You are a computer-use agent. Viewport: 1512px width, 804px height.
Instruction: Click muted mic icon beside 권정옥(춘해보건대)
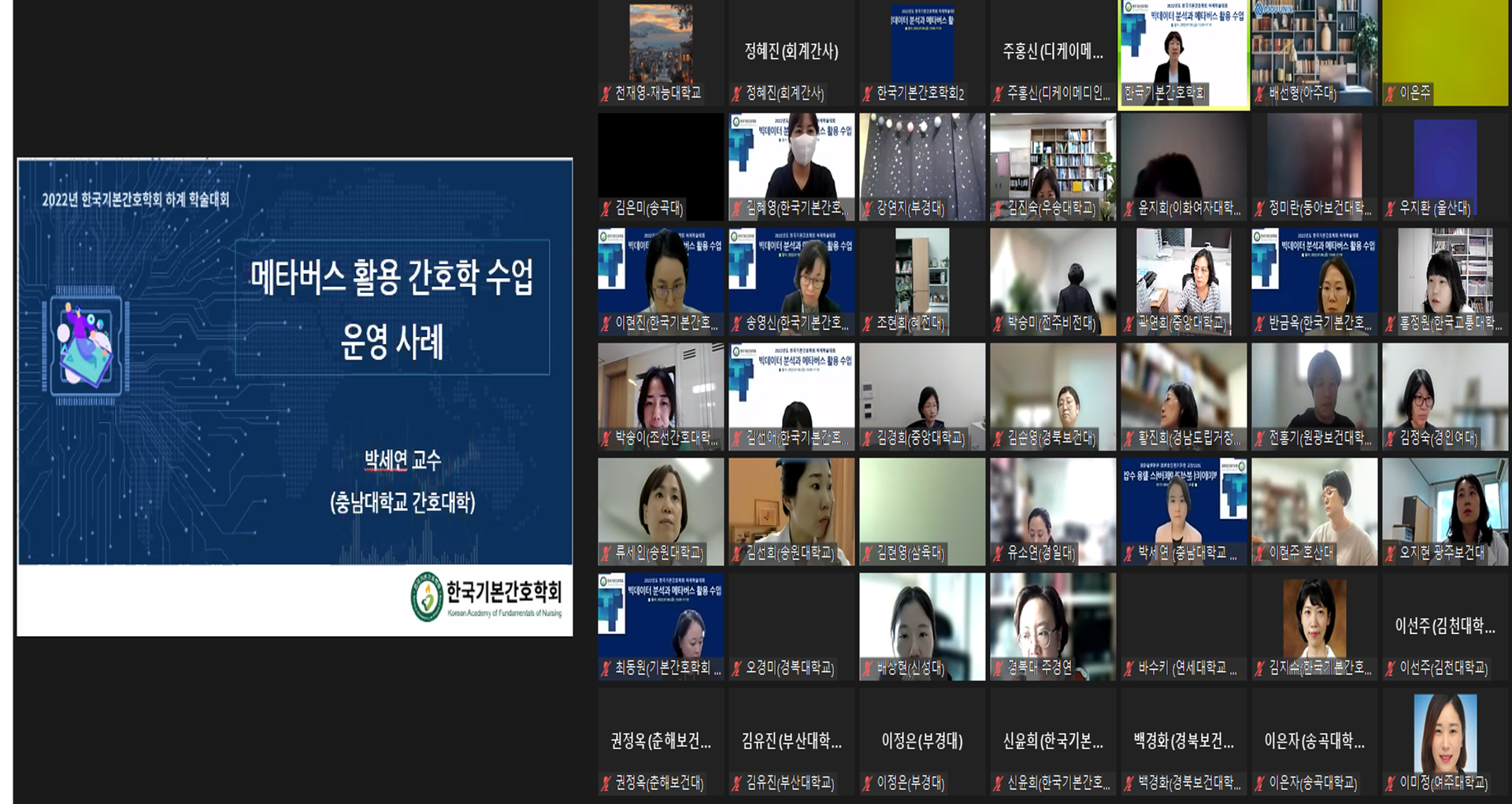click(606, 783)
